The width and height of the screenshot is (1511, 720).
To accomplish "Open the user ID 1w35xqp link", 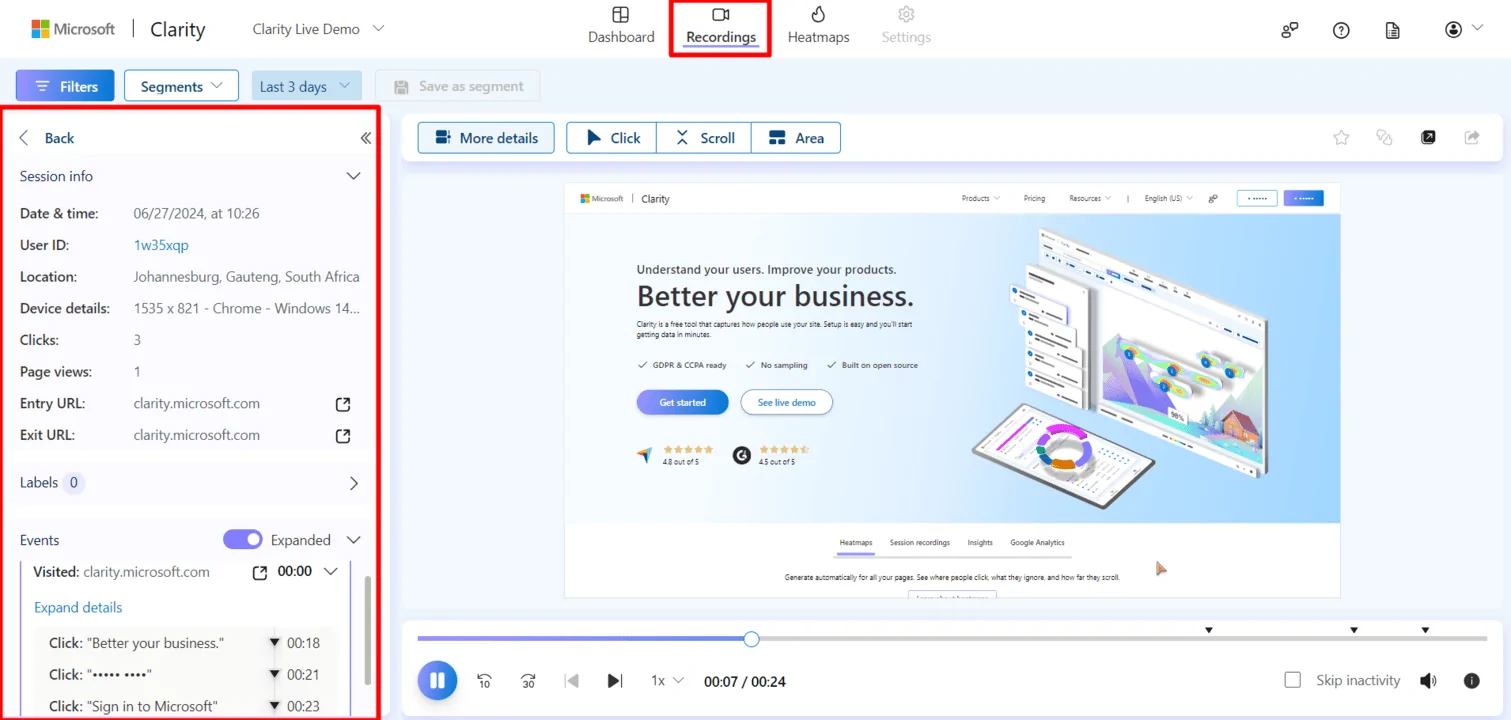I will pyautogui.click(x=161, y=245).
